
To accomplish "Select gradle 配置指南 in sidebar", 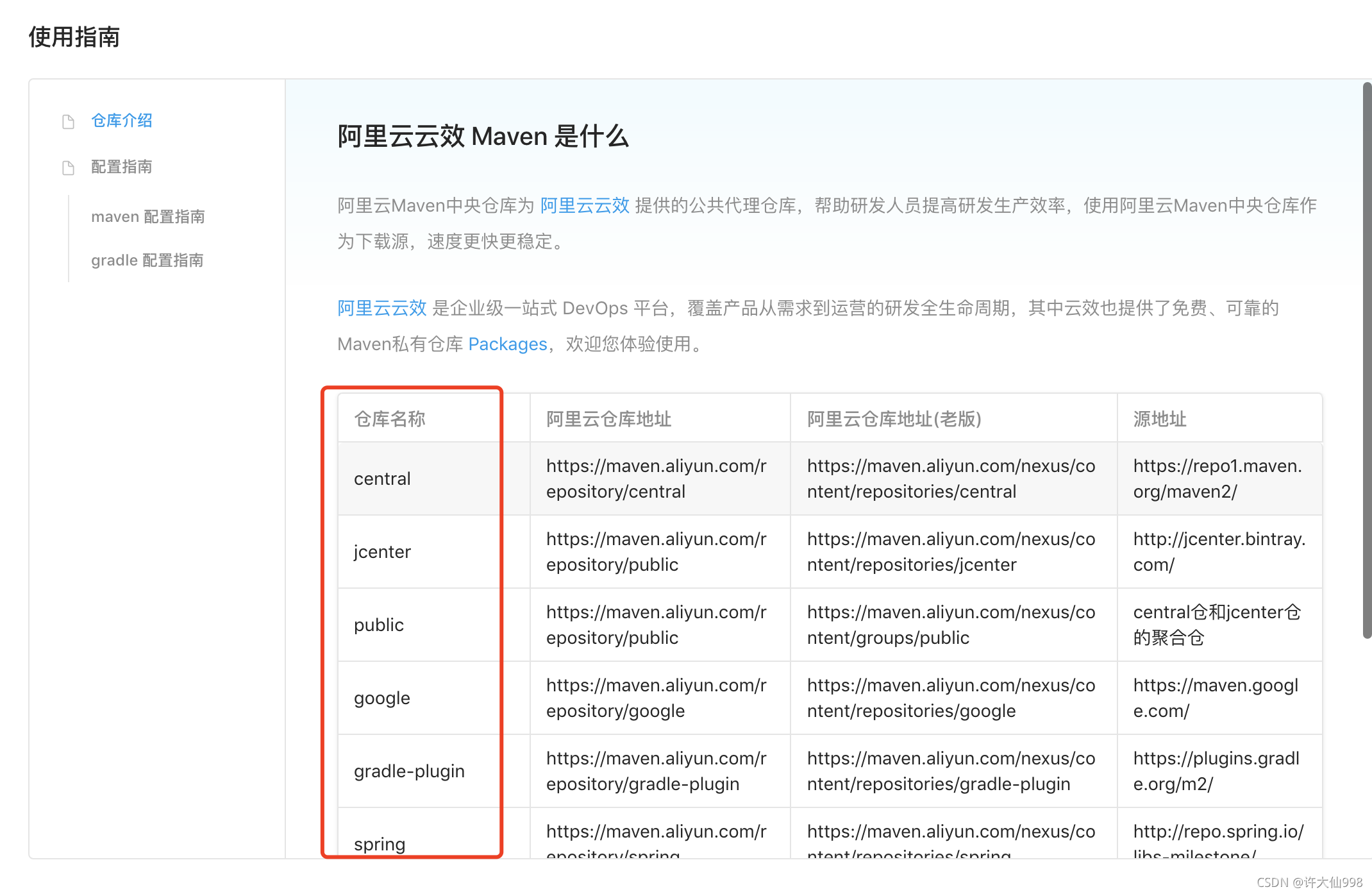I will pos(147,260).
